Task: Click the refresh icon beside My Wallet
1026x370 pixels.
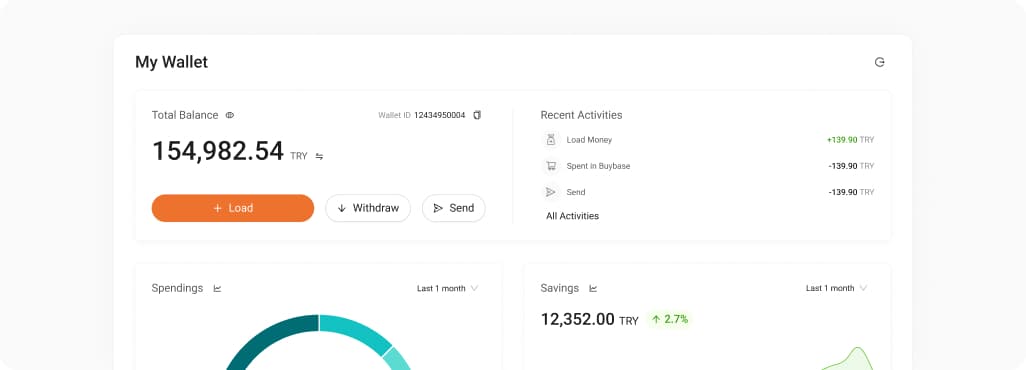Action: click(879, 62)
